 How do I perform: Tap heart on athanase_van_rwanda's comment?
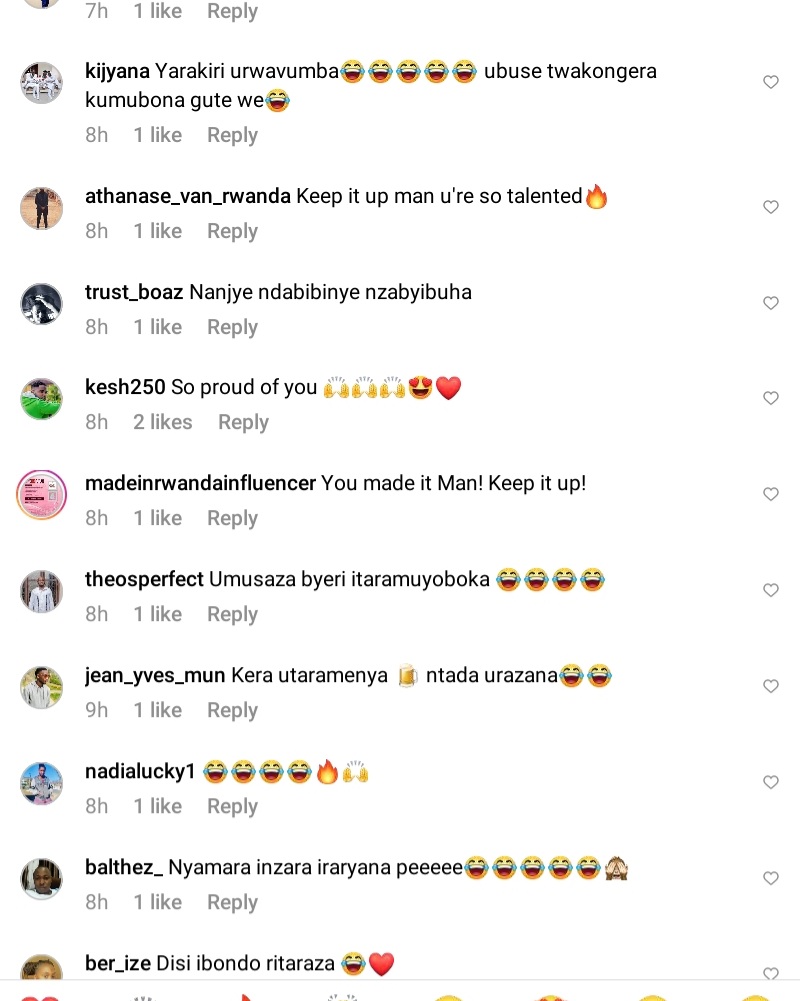pyautogui.click(x=771, y=207)
